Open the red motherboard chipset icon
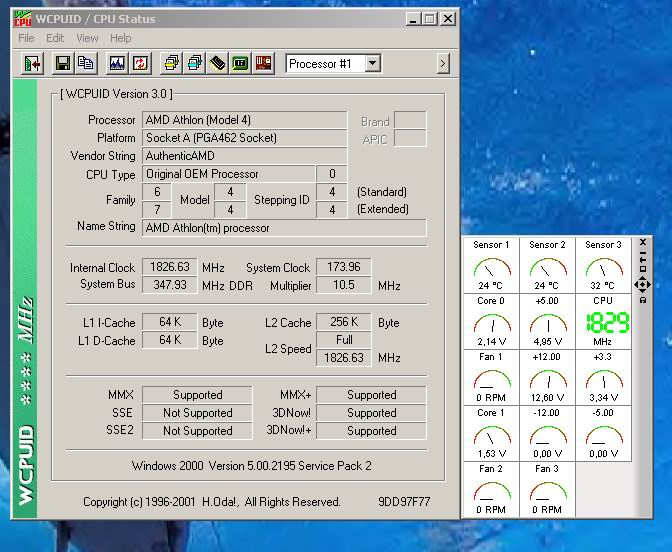Viewport: 672px width, 552px height. tap(264, 64)
